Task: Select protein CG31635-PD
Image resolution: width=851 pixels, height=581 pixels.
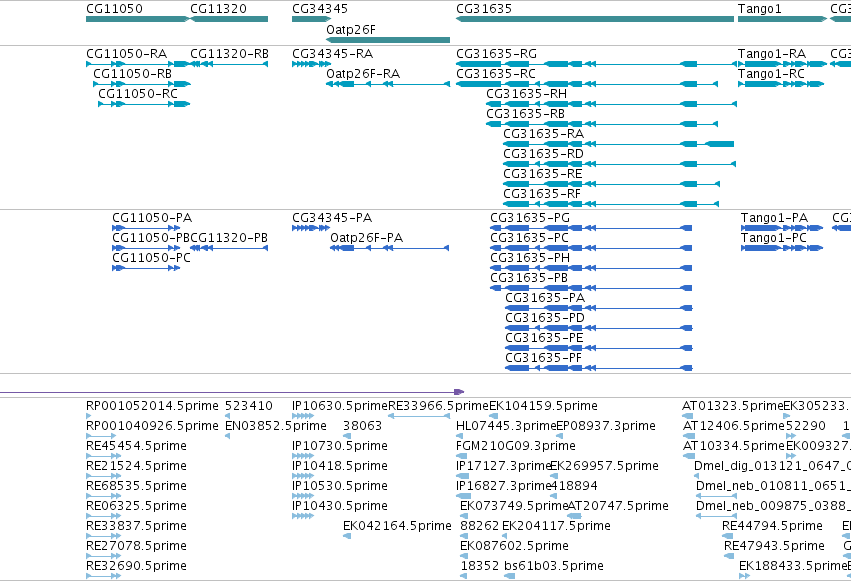Action: click(x=599, y=329)
